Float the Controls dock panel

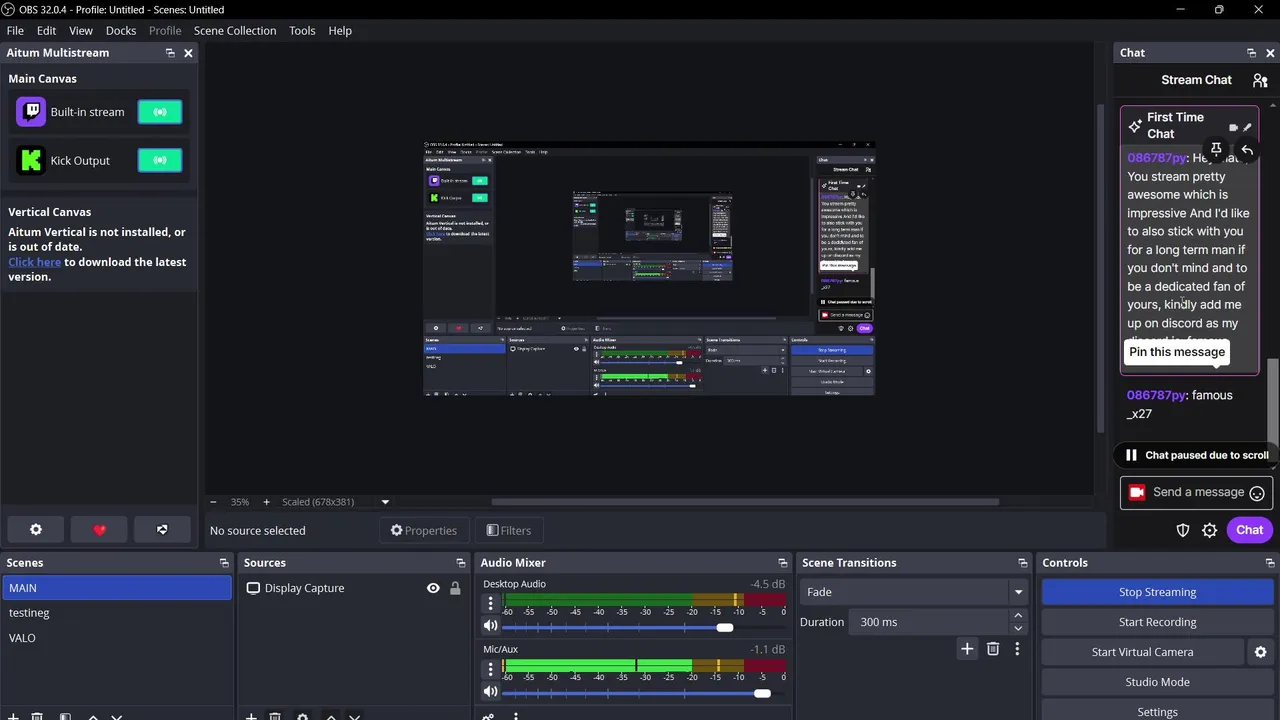(1269, 563)
